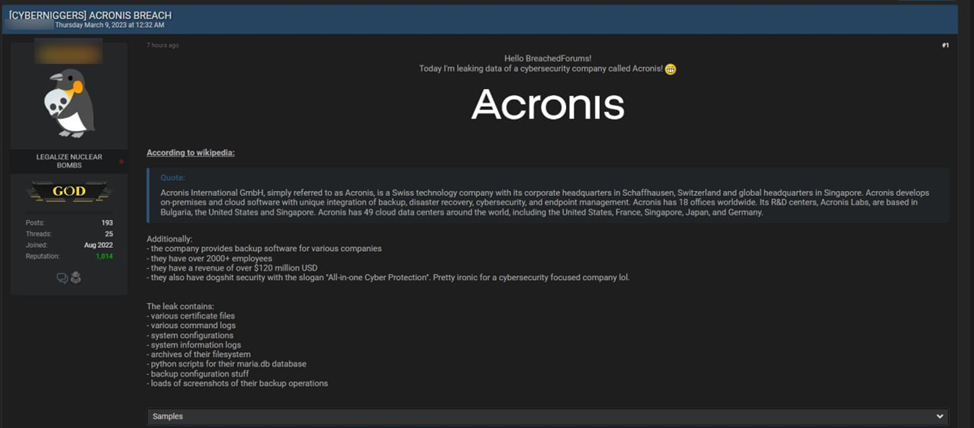The height and width of the screenshot is (428, 974).
Task: Click the Threads count 25
Action: 109,234
